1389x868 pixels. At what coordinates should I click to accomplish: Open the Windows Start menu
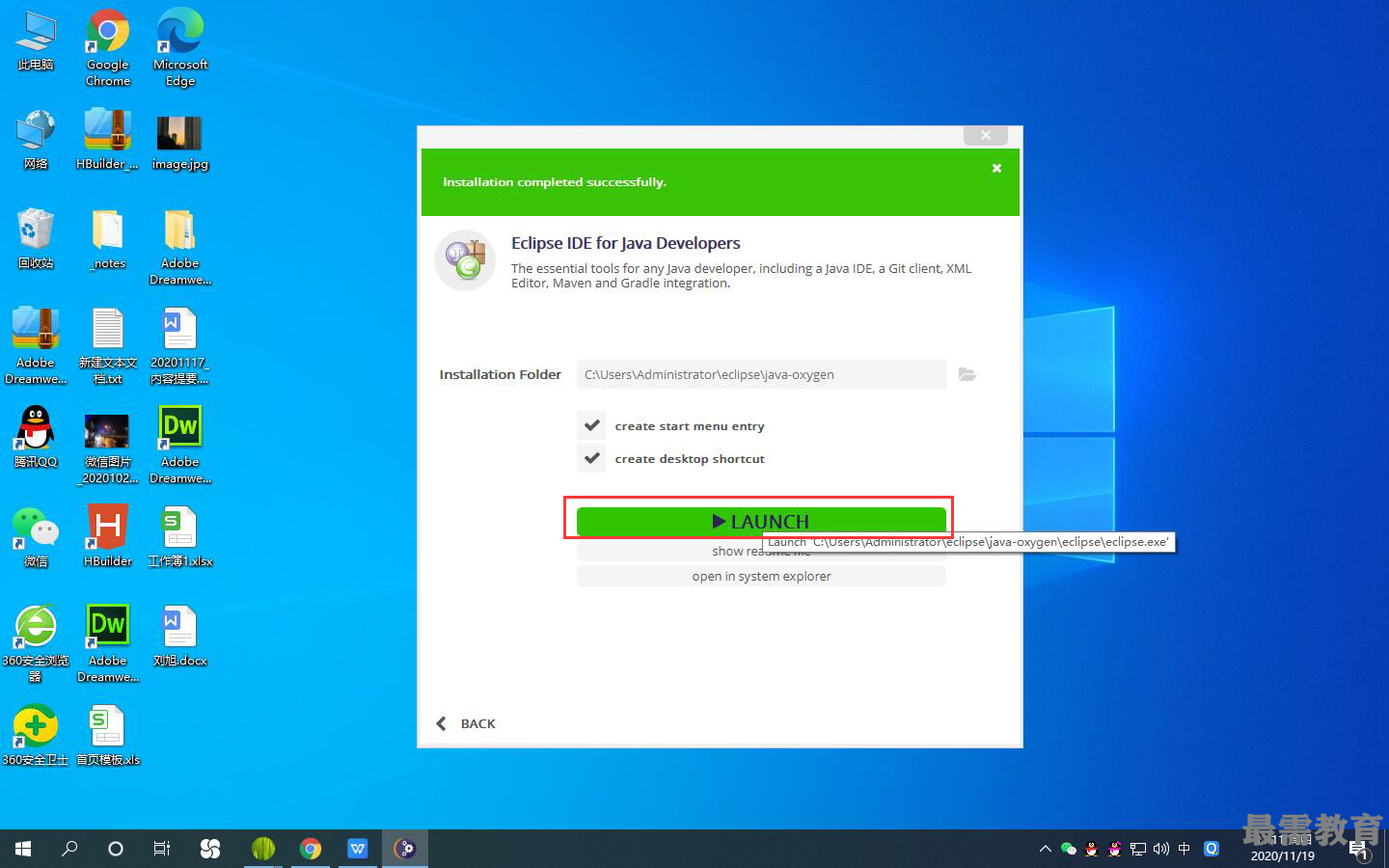tap(23, 849)
